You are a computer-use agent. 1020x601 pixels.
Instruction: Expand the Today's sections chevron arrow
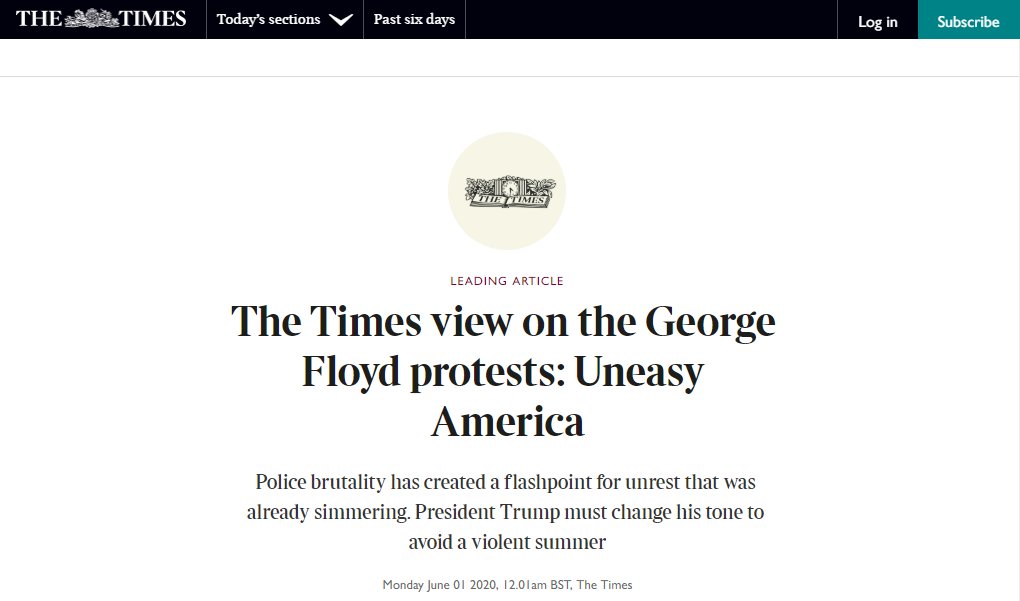(340, 20)
